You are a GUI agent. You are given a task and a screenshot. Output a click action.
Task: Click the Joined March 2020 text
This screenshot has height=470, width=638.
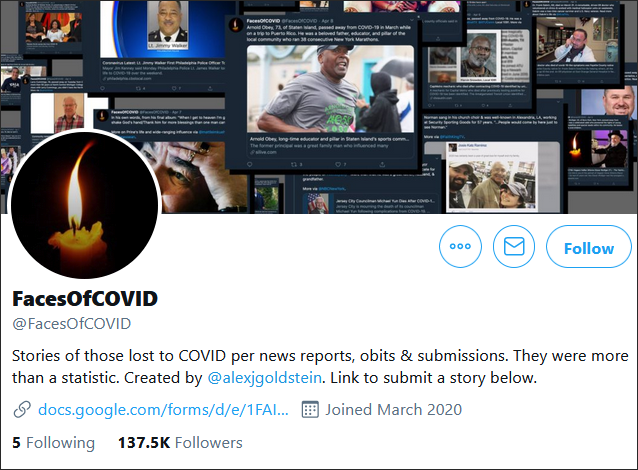[x=393, y=409]
